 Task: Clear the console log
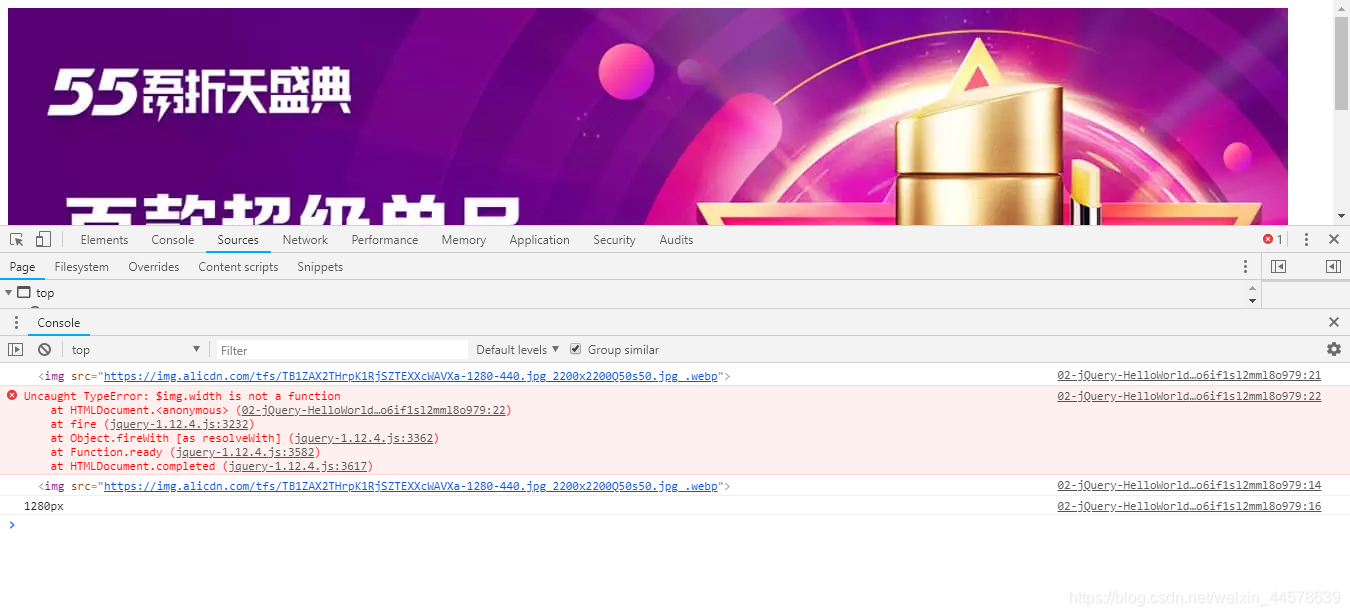(44, 350)
